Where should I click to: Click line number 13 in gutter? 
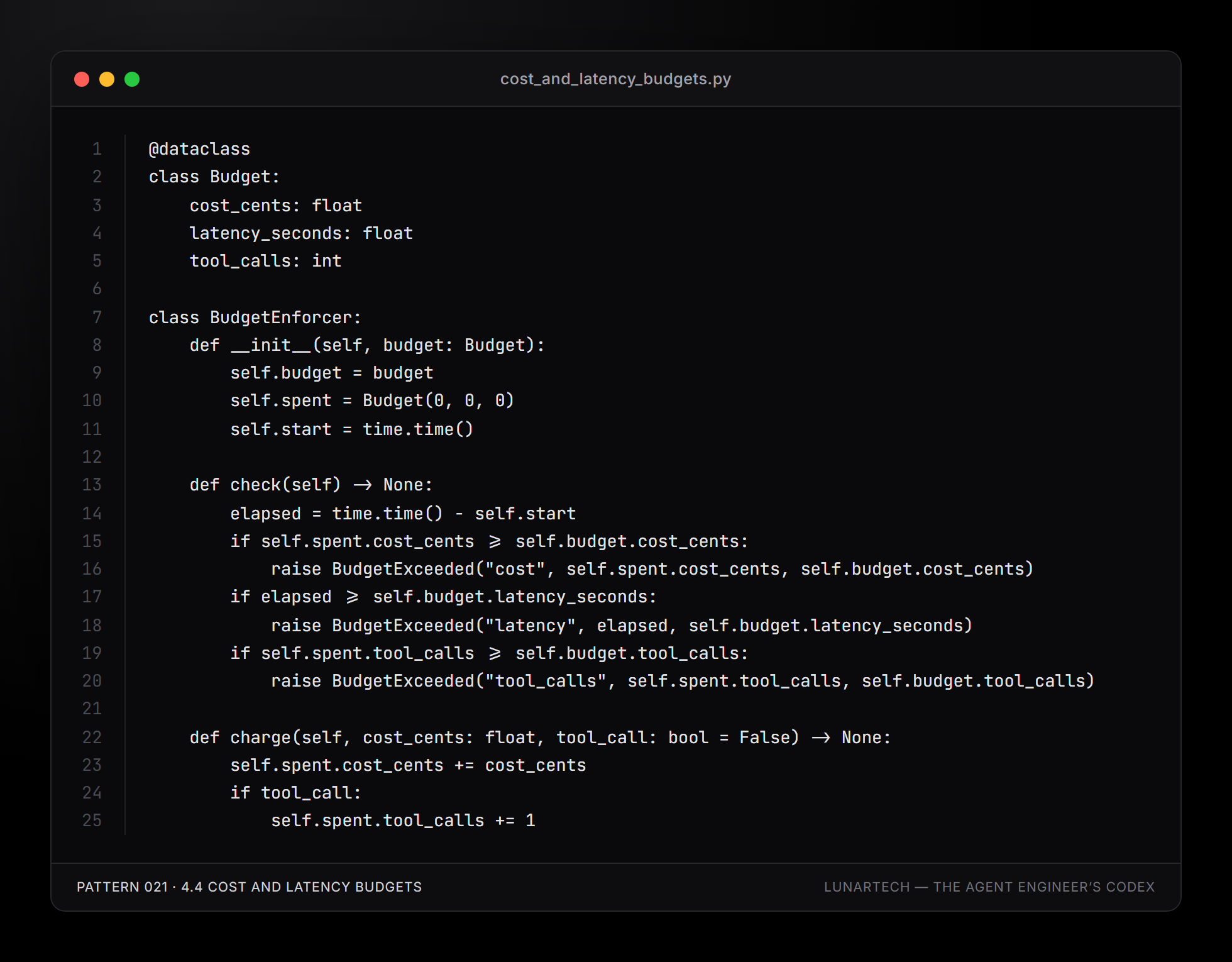click(x=92, y=485)
